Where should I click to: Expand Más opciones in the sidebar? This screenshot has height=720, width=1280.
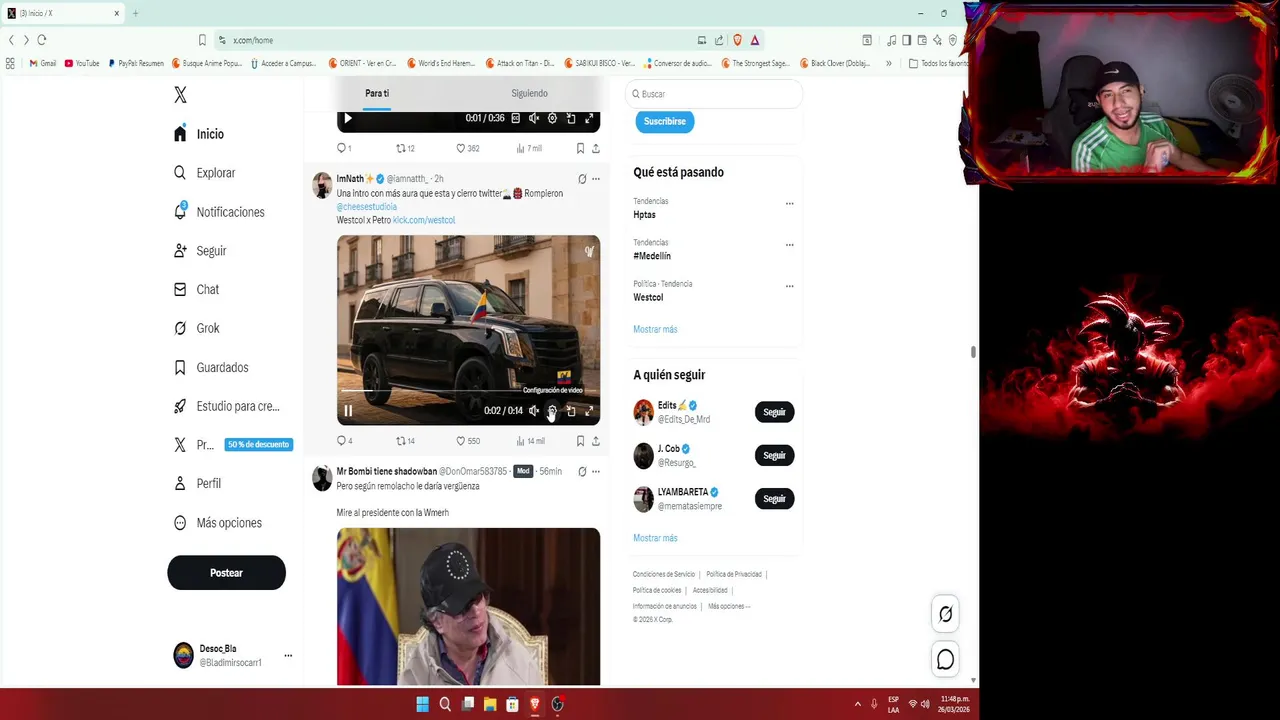tap(217, 523)
